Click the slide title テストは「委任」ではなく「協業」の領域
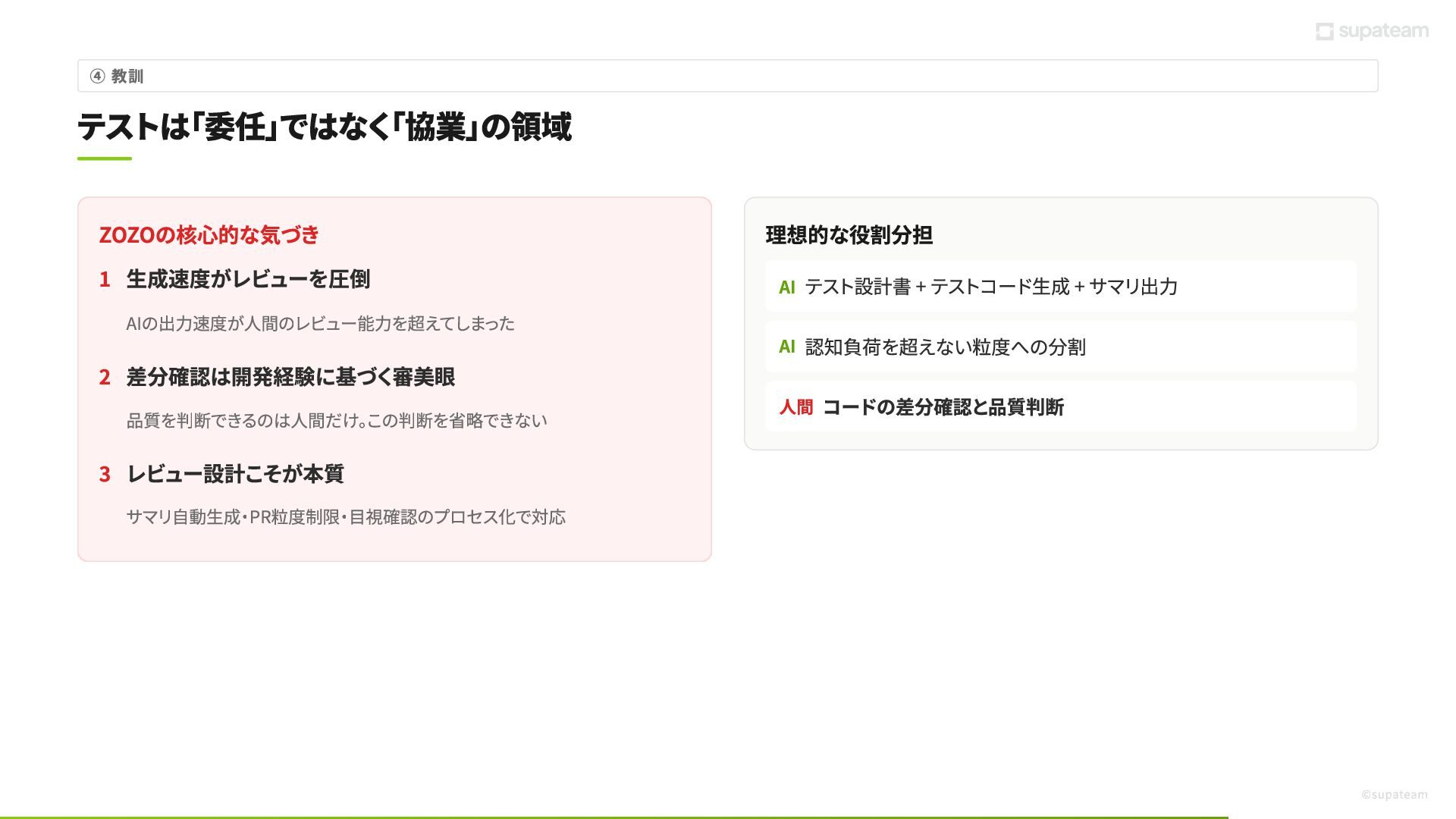1456x819 pixels. pyautogui.click(x=325, y=127)
